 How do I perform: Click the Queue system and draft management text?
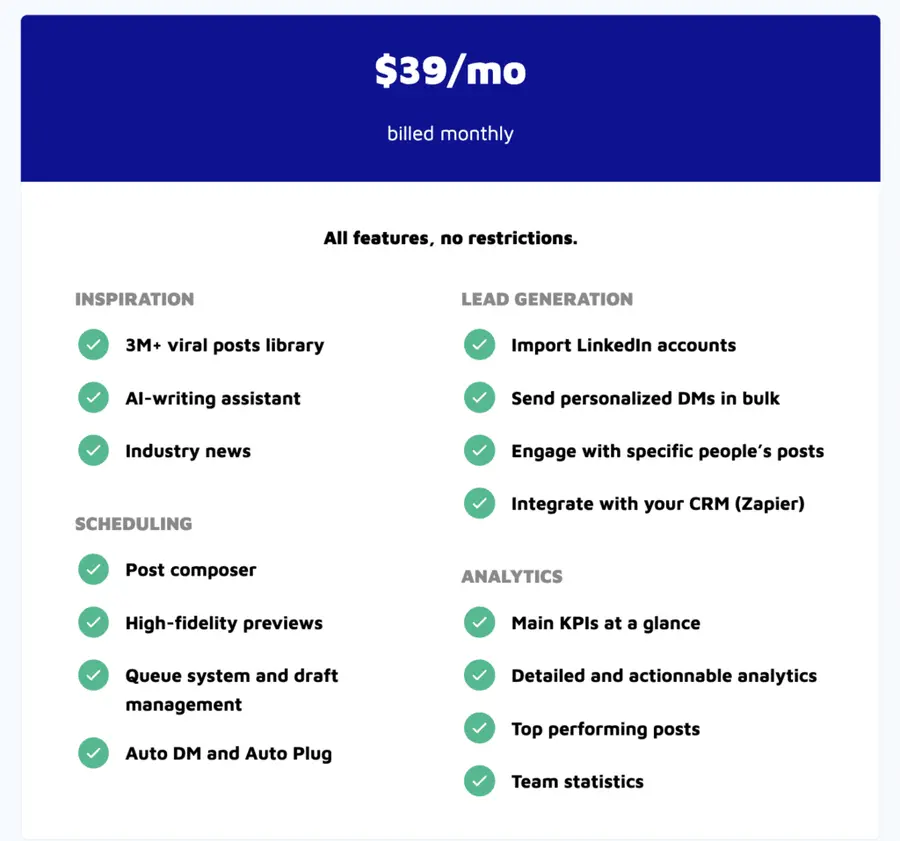click(232, 690)
